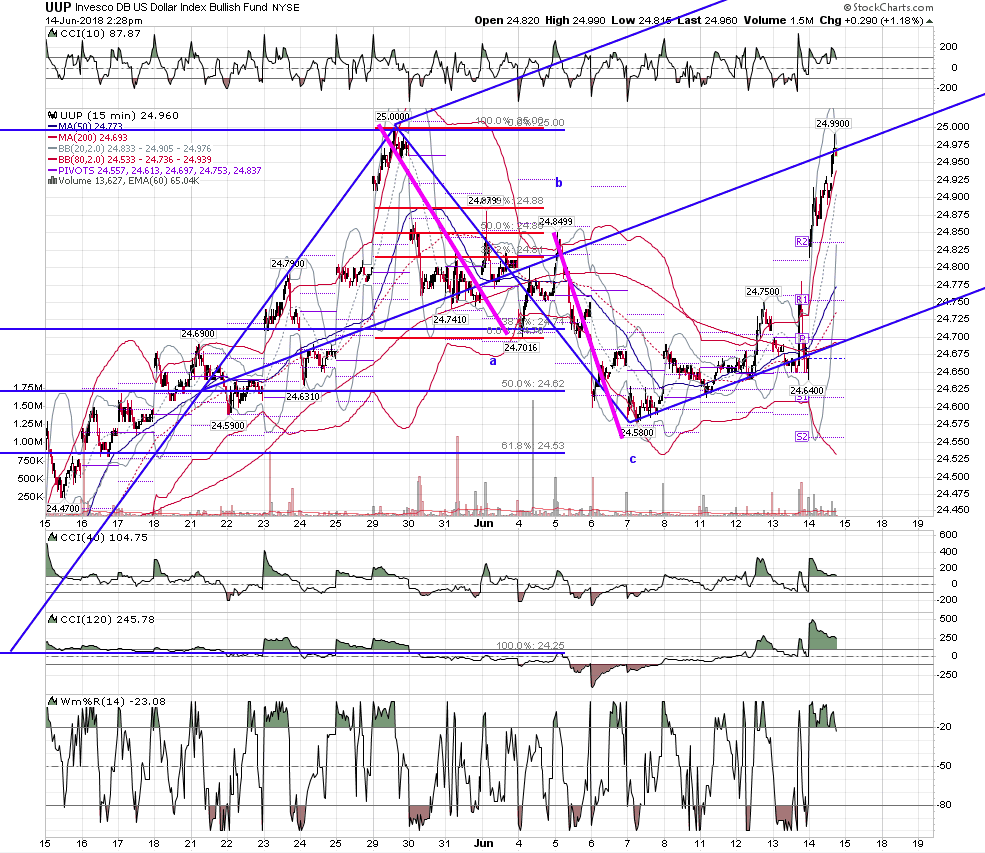Click the 25.0000 peak price label
The image size is (985, 853).
393,116
